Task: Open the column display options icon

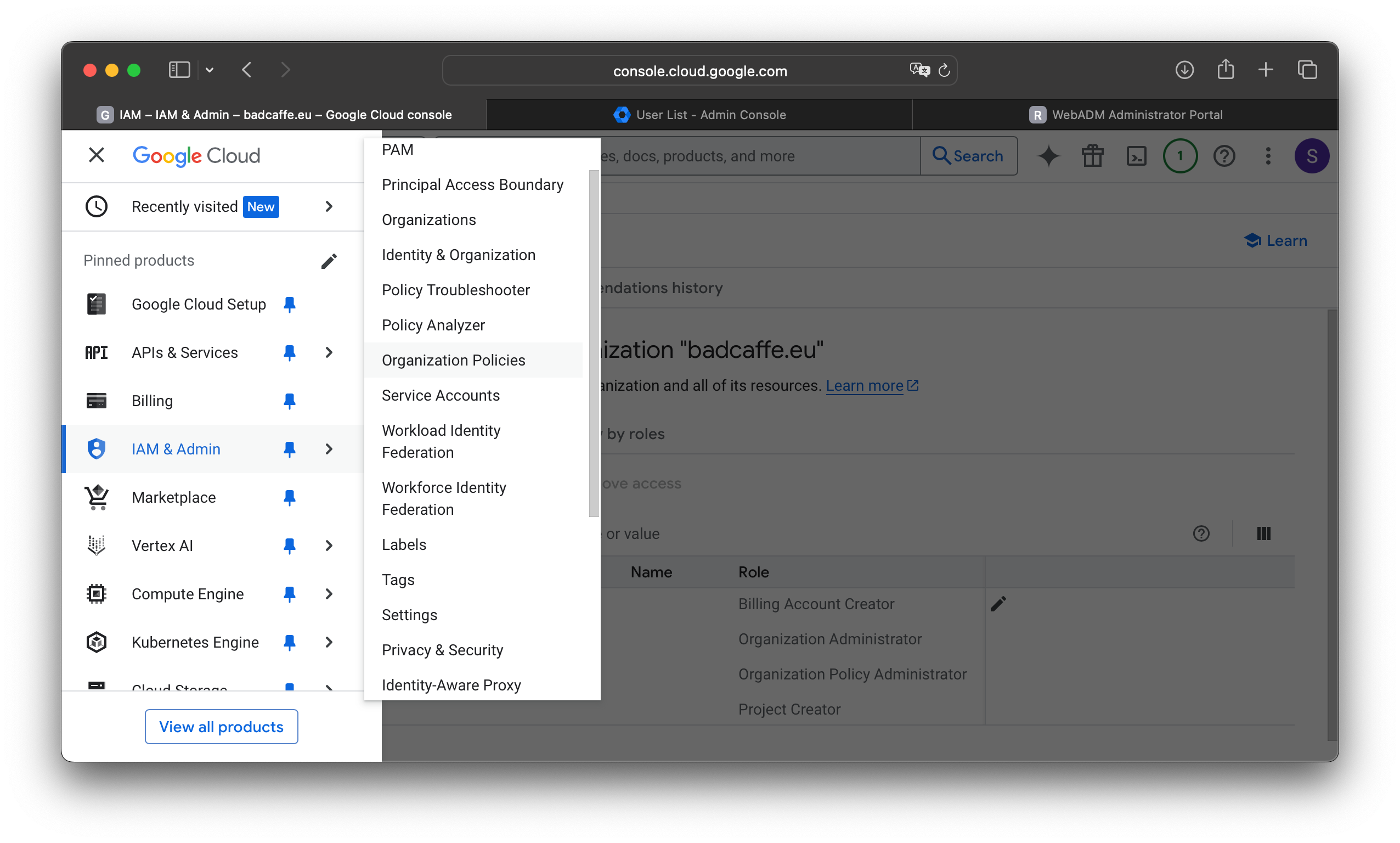Action: tap(1264, 533)
